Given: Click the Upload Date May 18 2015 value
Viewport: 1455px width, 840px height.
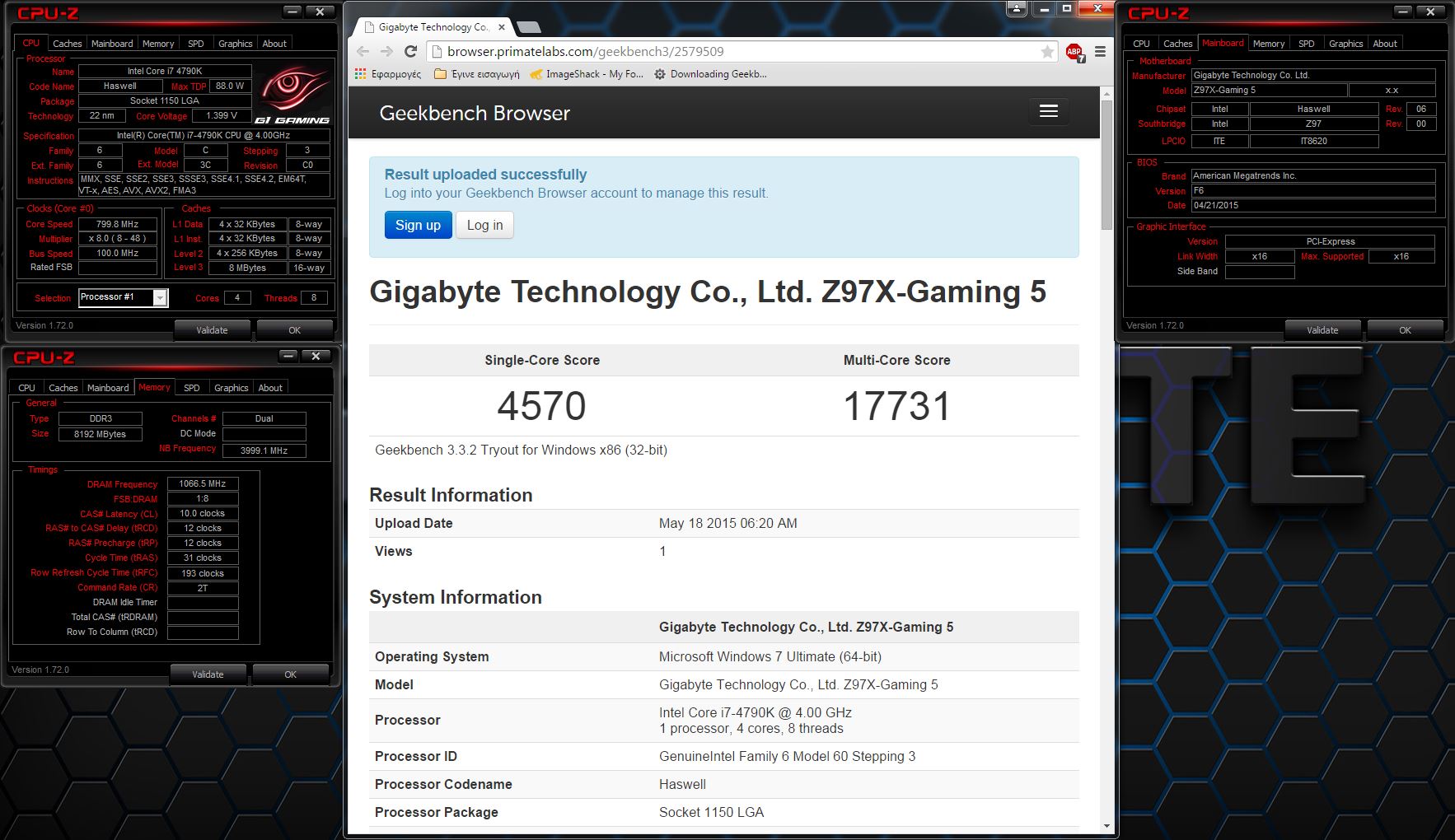Looking at the screenshot, I should (x=728, y=523).
